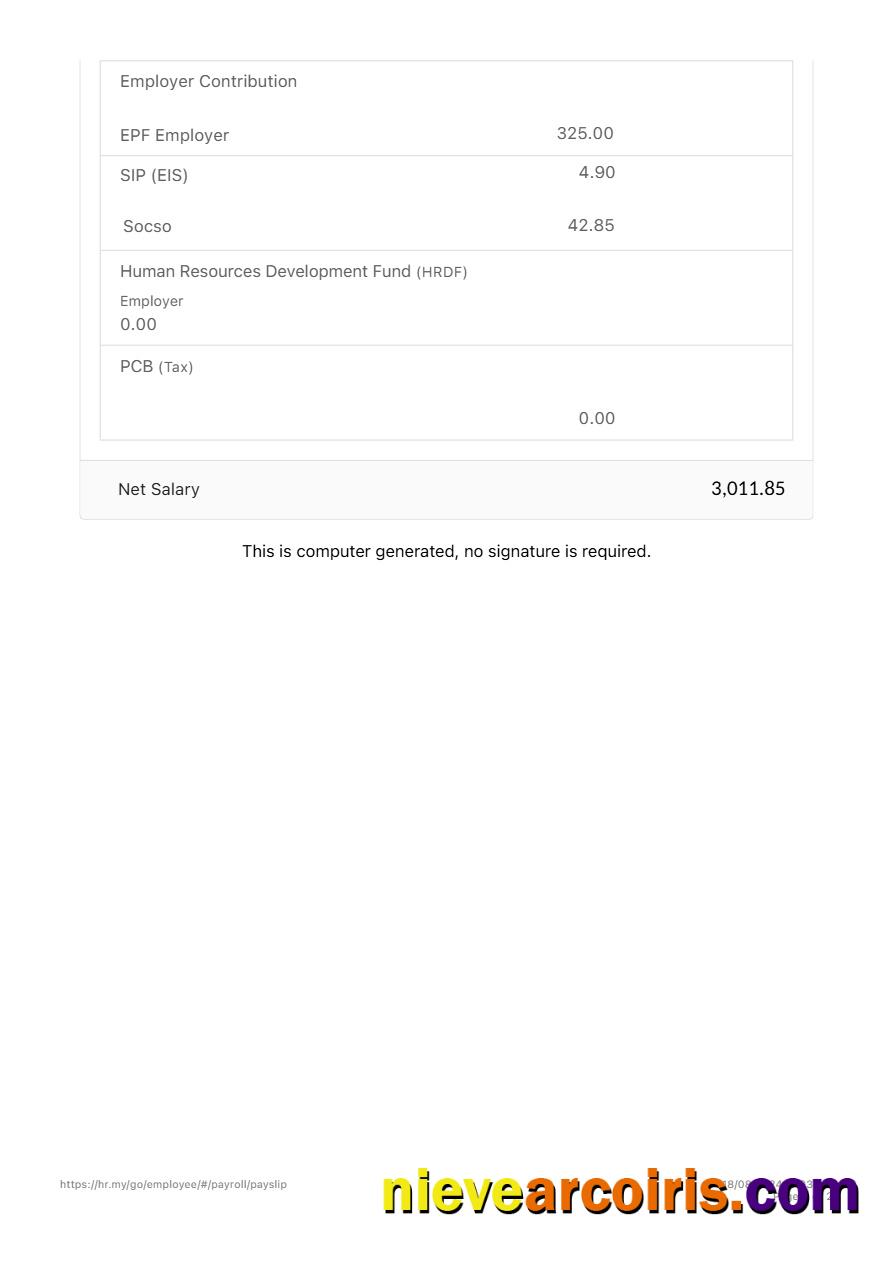Click the HRDF Employer 0.00 value
Image resolution: width=892 pixels, height=1262 pixels.
pos(138,325)
